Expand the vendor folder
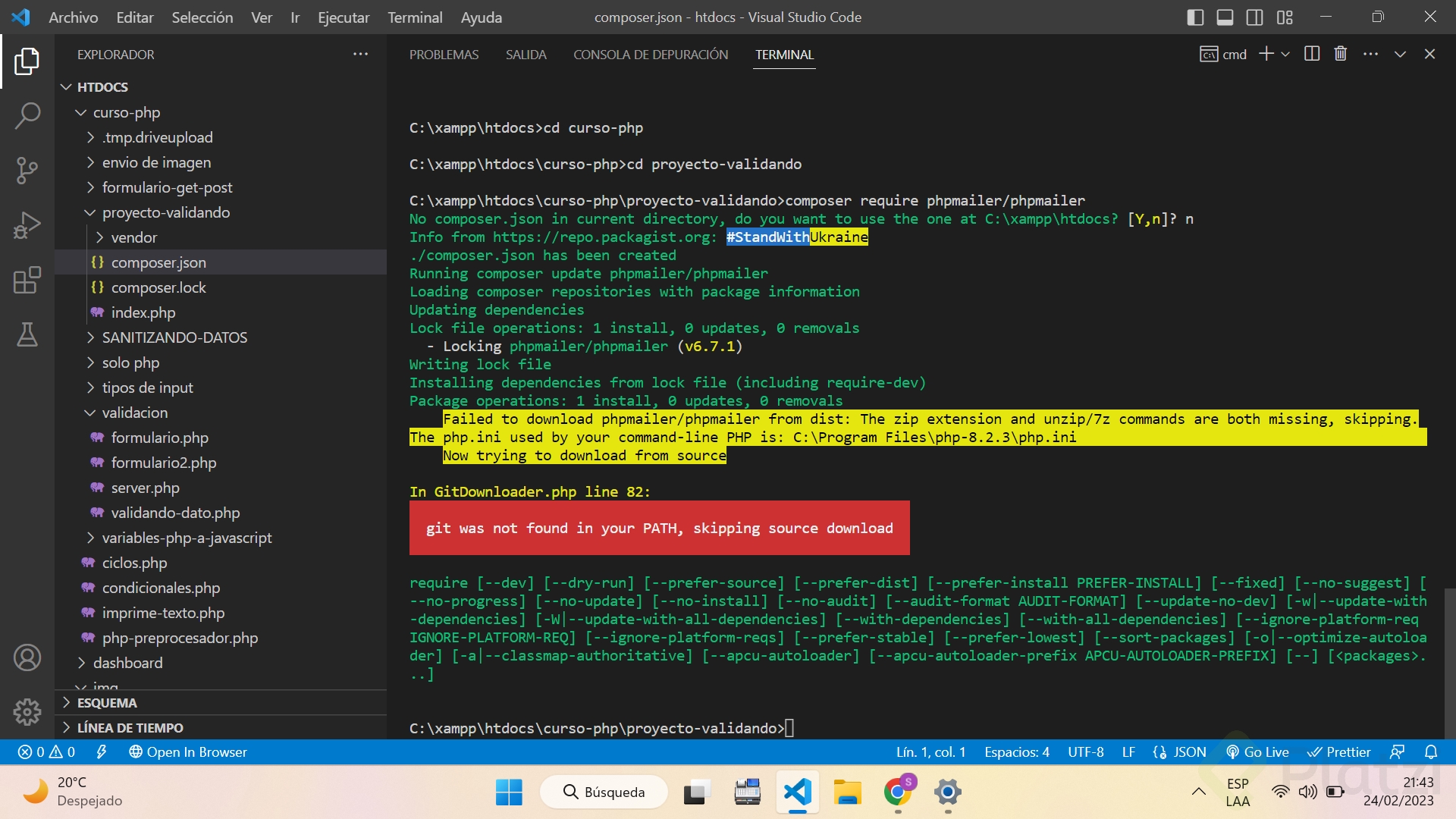Screen dimensions: 1456x819 (x=133, y=237)
